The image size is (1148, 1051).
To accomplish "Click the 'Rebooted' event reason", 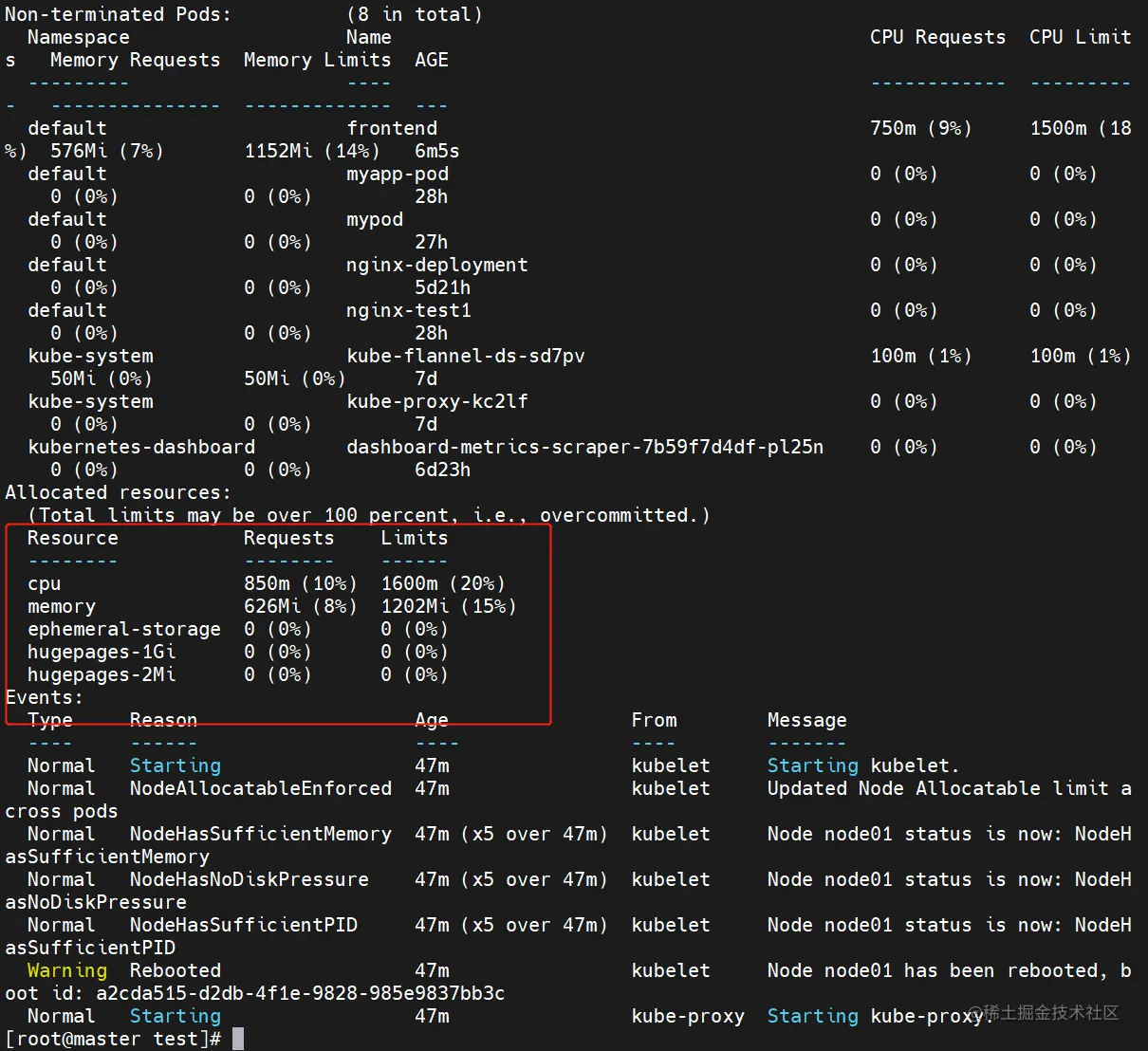I will [x=176, y=970].
